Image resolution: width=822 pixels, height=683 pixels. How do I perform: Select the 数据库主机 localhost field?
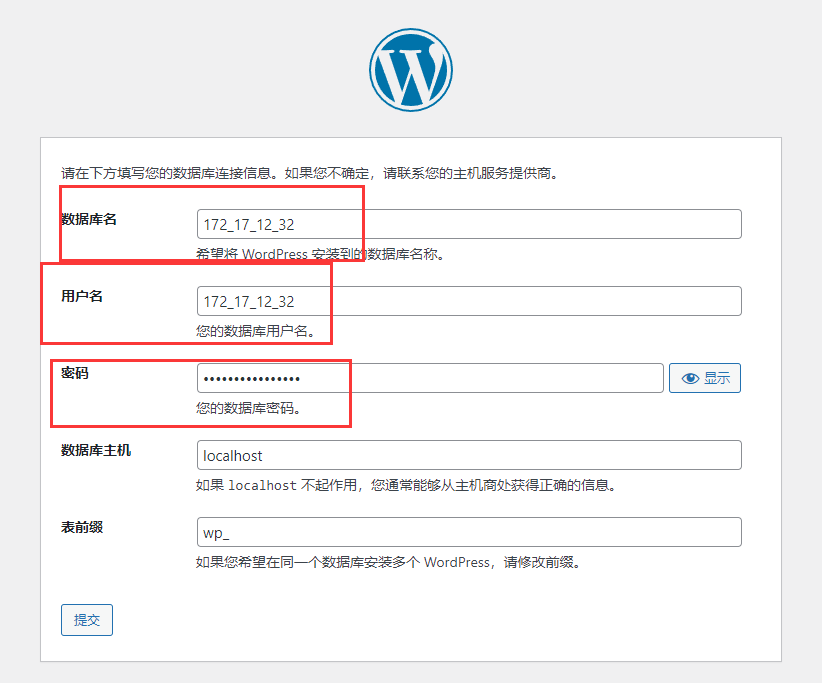469,456
